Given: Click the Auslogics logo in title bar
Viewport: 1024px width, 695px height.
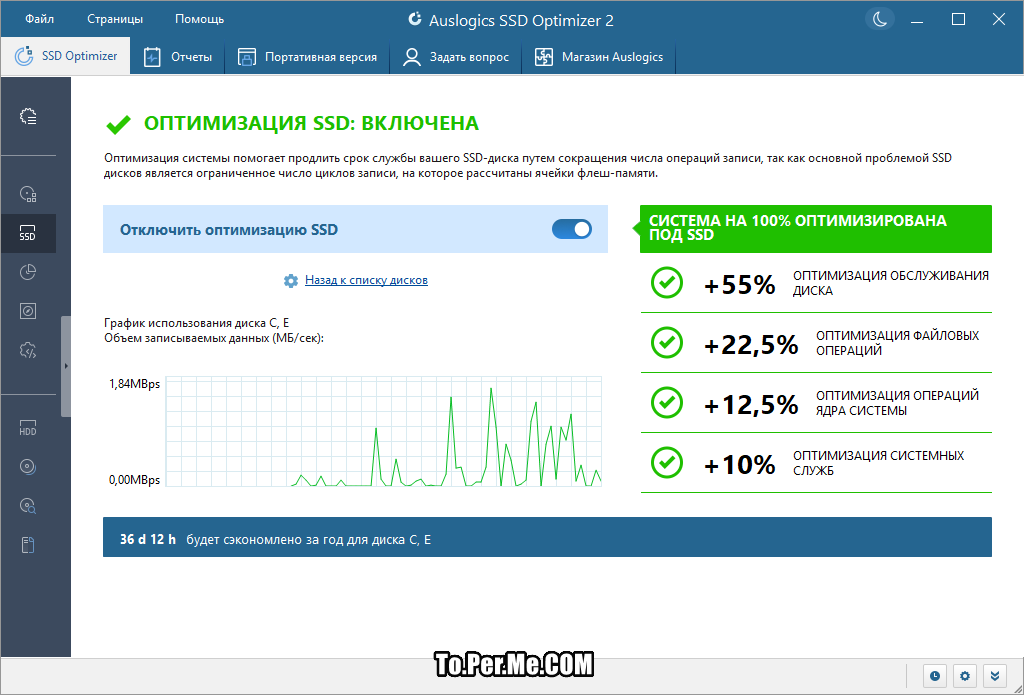Looking at the screenshot, I should (415, 20).
